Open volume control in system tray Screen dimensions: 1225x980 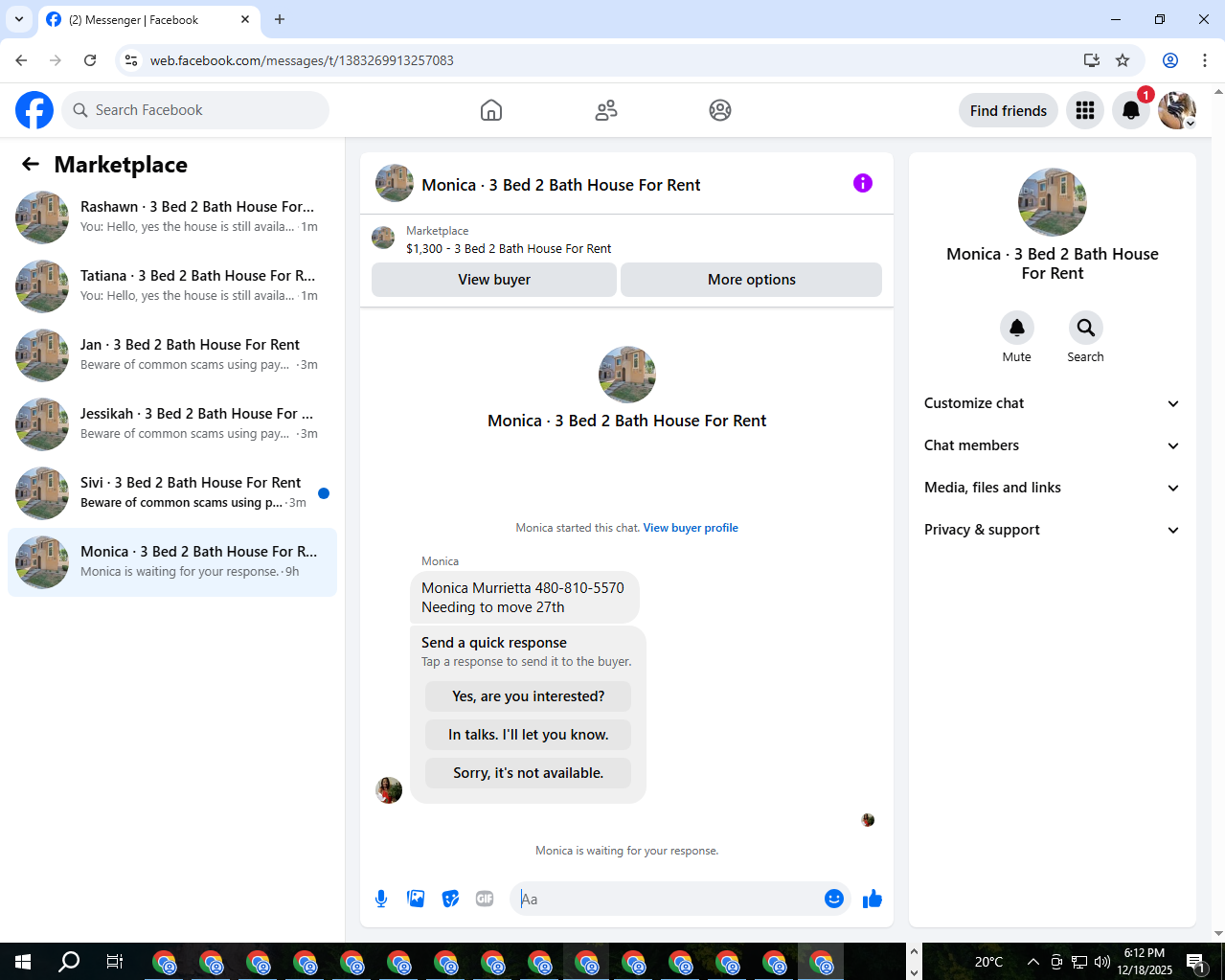point(1102,962)
